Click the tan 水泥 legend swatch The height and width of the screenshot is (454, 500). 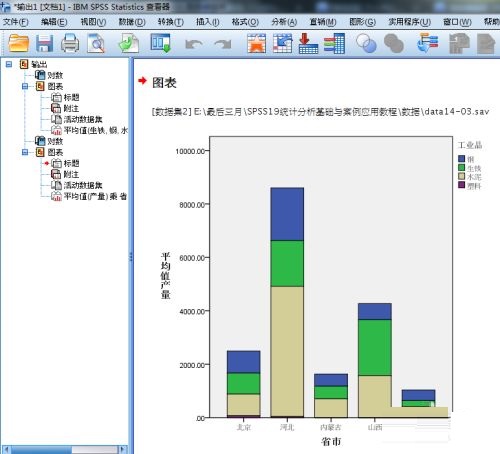[x=461, y=176]
